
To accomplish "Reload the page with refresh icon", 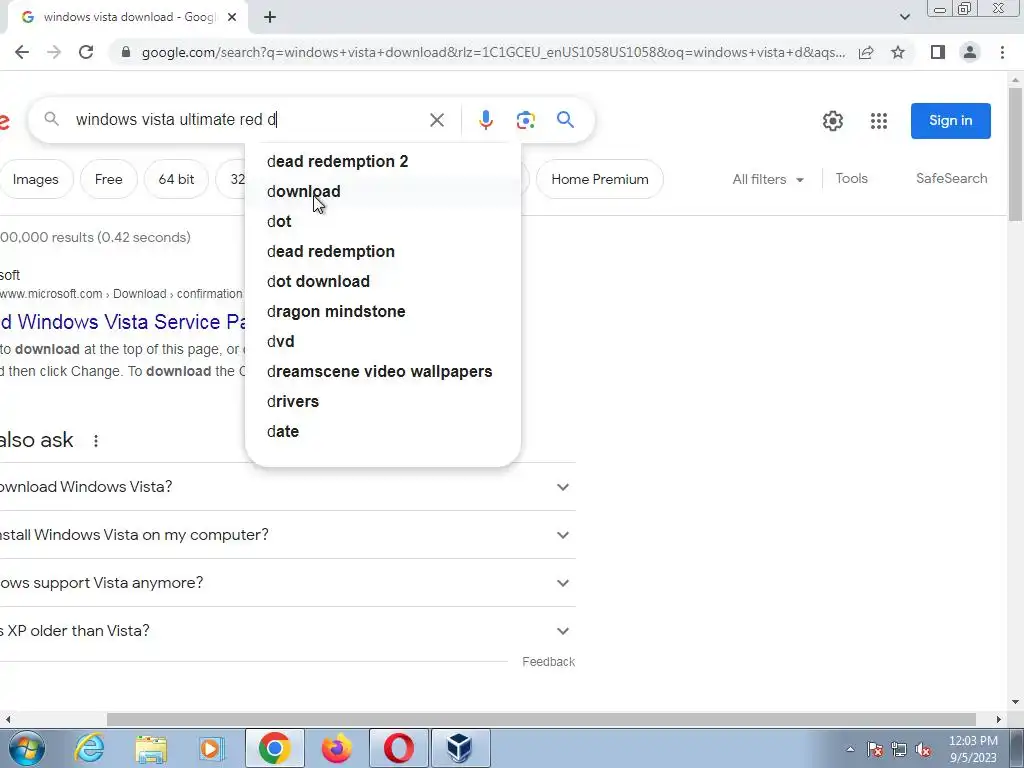I will (86, 52).
